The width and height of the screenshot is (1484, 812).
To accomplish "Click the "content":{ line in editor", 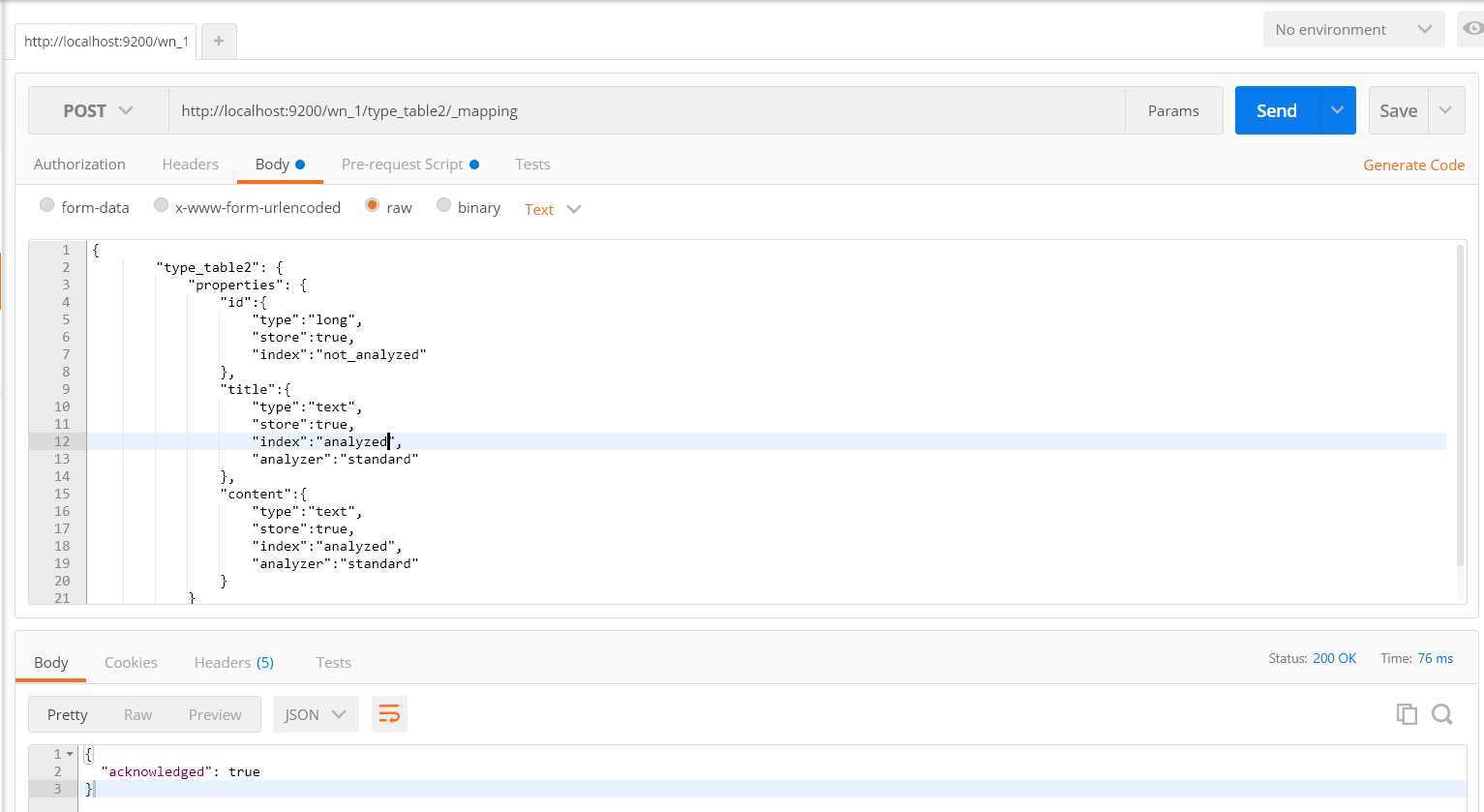I will (x=263, y=494).
